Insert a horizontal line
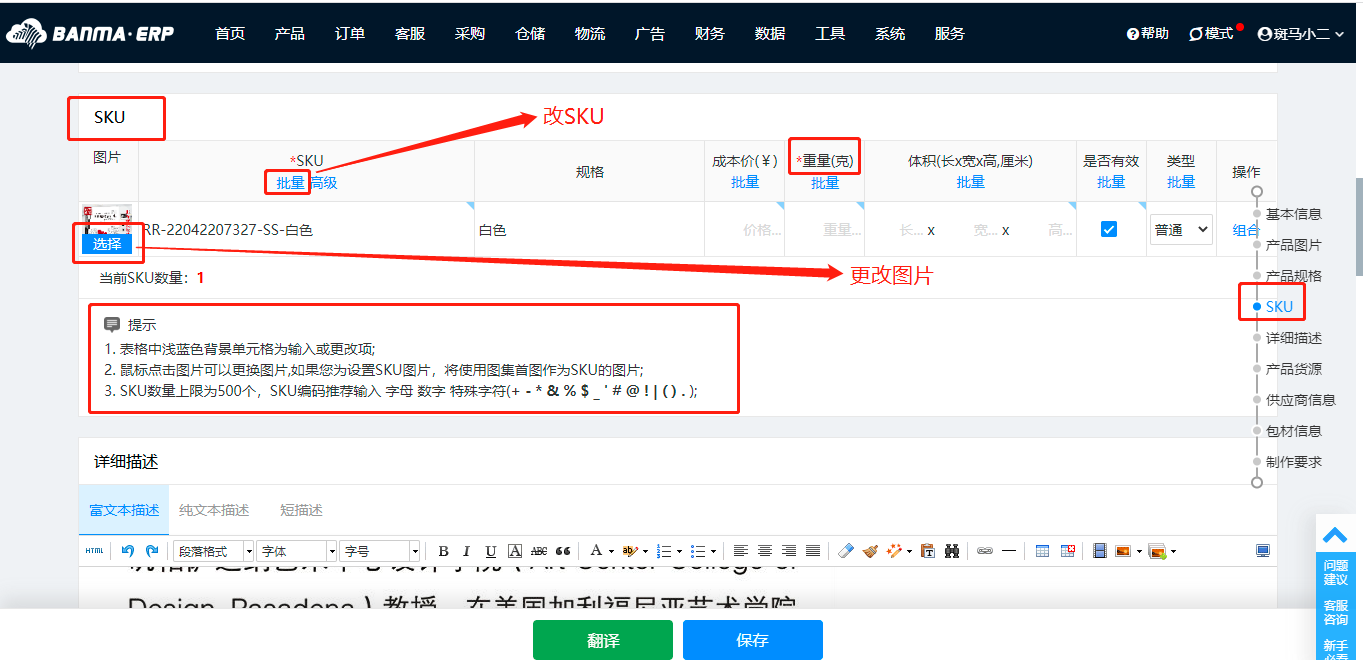The width and height of the screenshot is (1363, 660). pyautogui.click(x=1009, y=551)
